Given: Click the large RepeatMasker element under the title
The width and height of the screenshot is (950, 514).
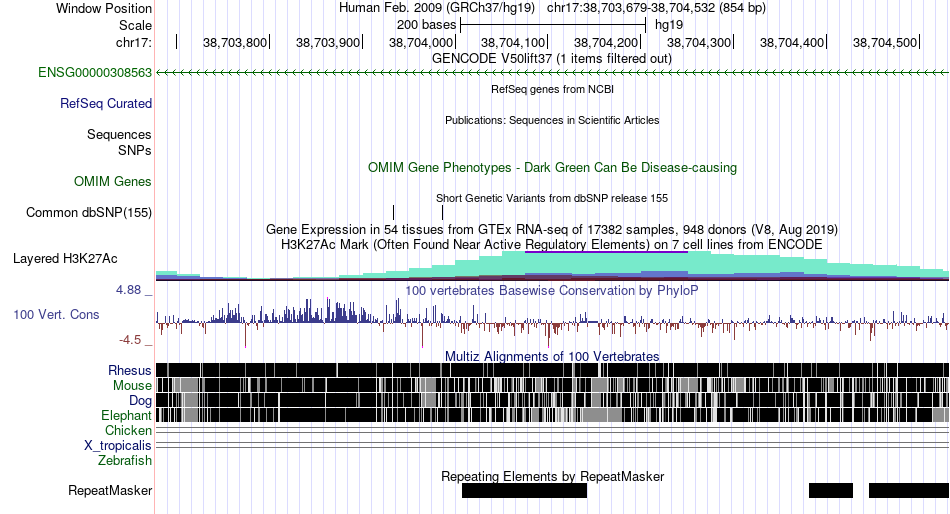Looking at the screenshot, I should (x=525, y=490).
